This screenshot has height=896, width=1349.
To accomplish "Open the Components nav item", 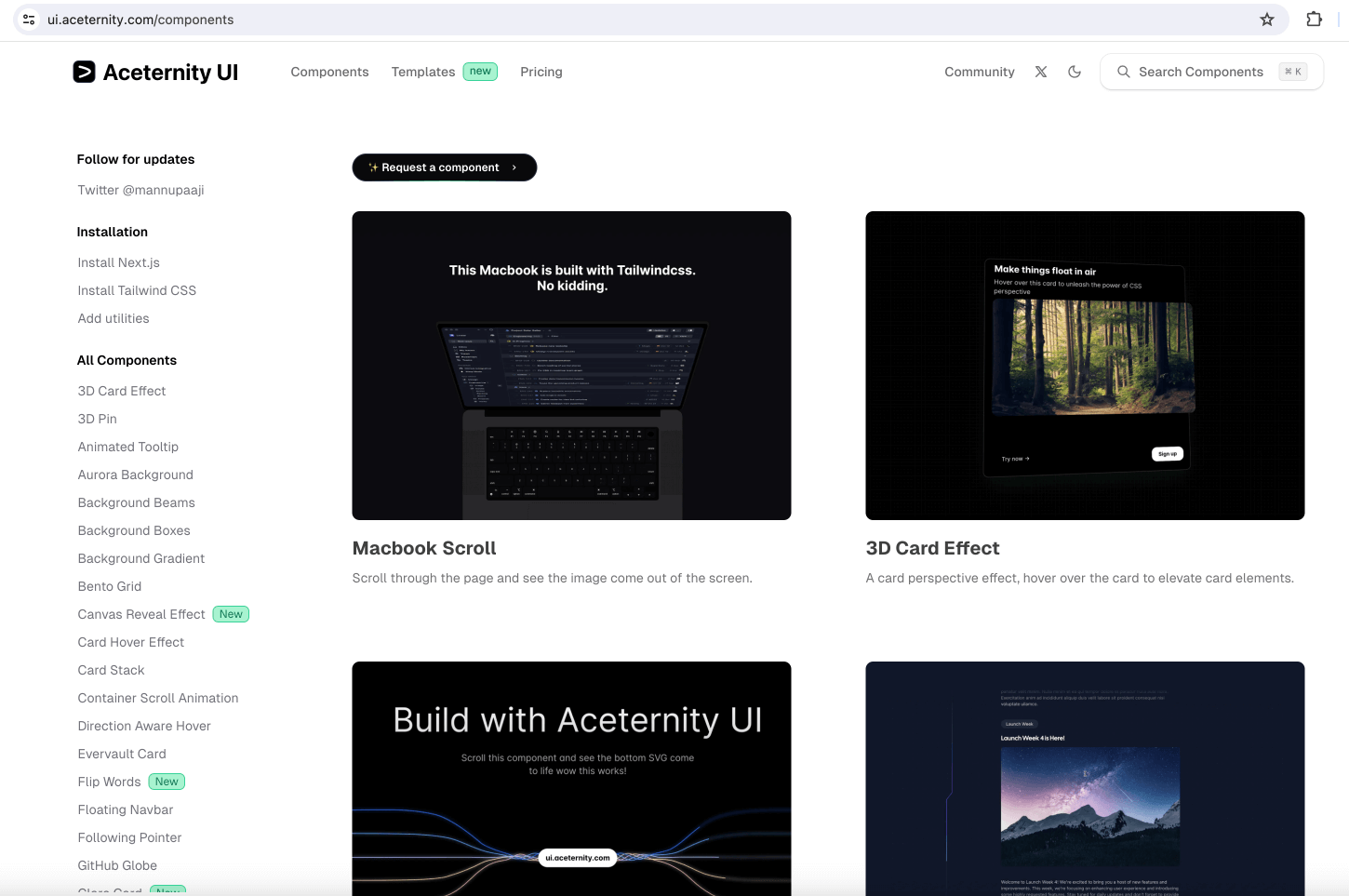I will 329,72.
